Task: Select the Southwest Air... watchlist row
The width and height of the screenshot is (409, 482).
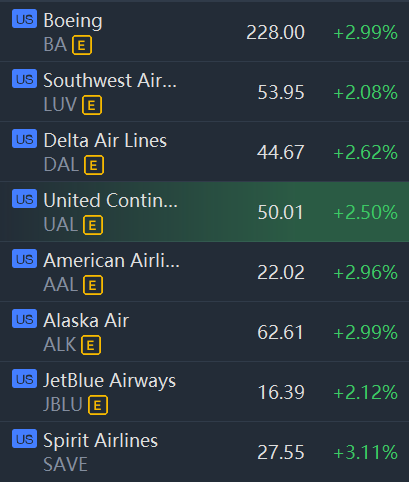Action: pyautogui.click(x=204, y=92)
